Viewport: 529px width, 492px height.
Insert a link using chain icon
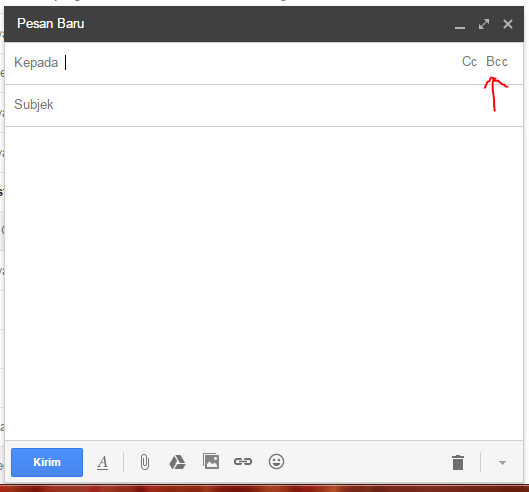pos(243,461)
